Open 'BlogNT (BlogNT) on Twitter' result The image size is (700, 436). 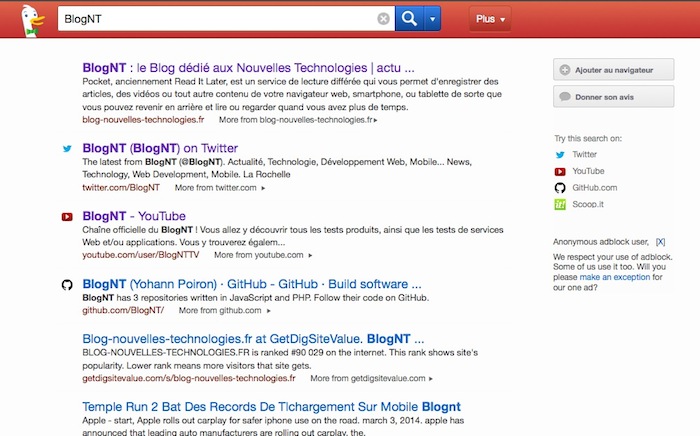pyautogui.click(x=160, y=148)
